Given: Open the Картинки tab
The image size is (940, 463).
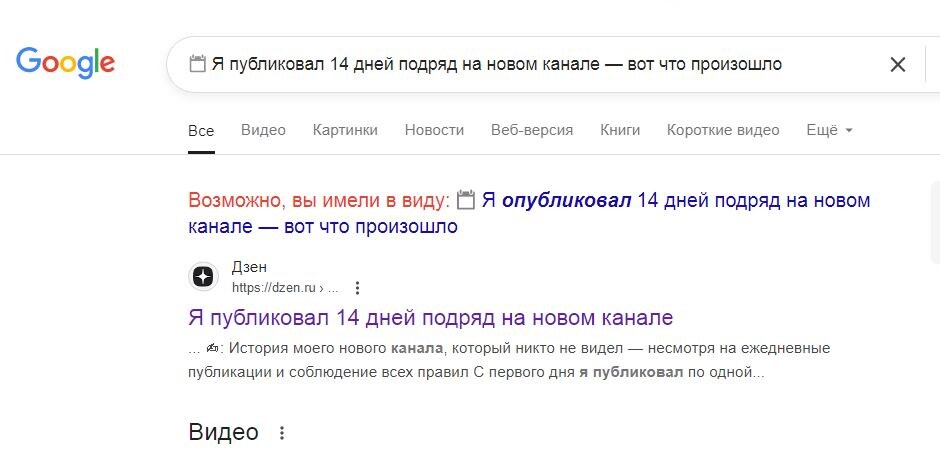Looking at the screenshot, I should (x=345, y=130).
